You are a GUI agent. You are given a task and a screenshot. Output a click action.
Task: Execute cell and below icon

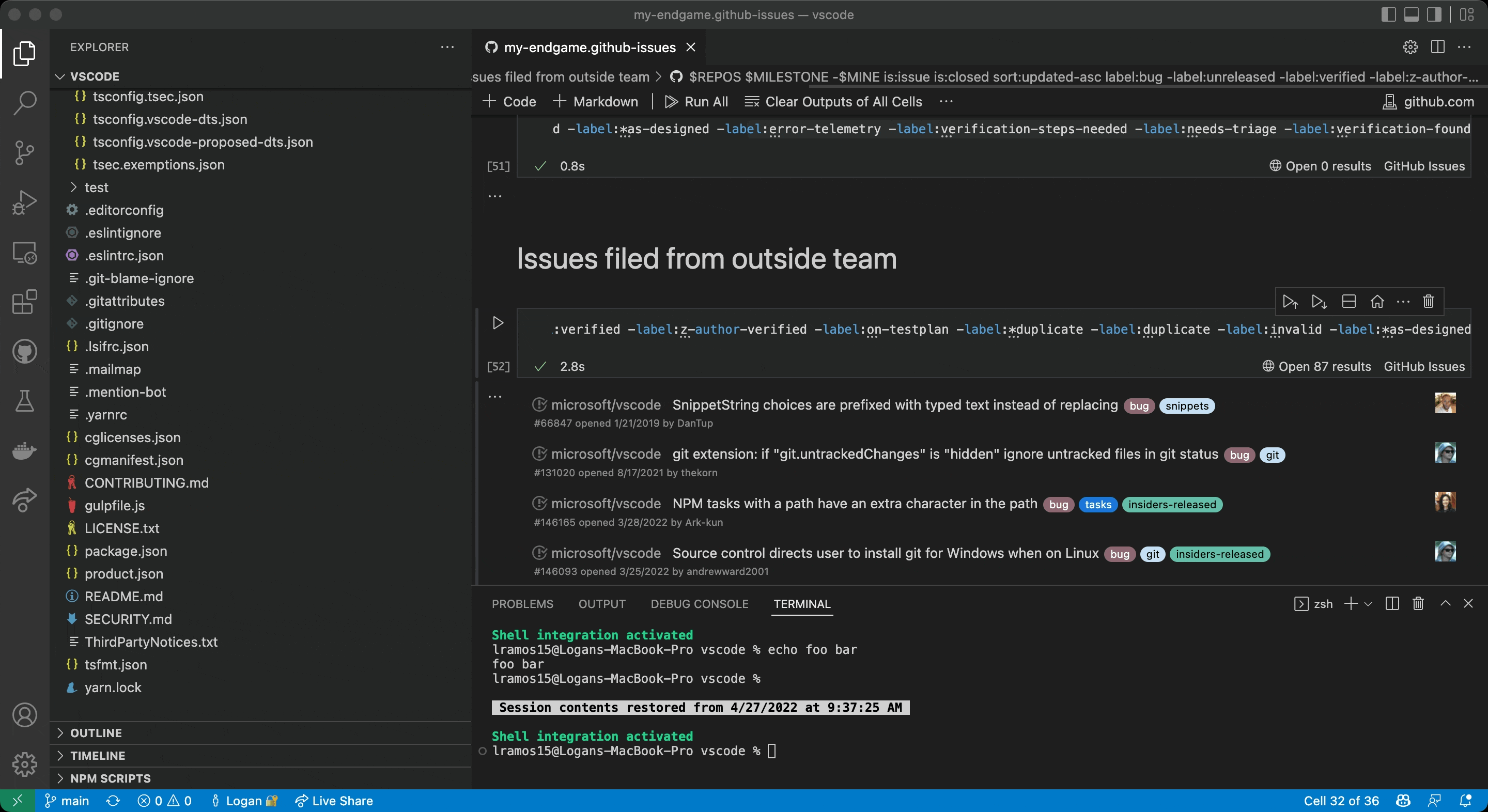[1320, 302]
